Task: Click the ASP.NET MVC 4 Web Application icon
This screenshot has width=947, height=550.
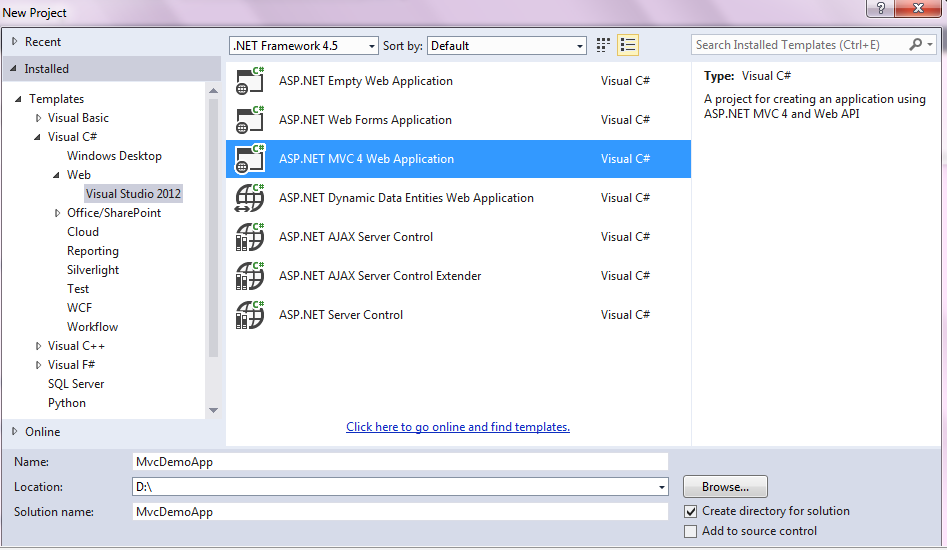Action: pos(250,159)
